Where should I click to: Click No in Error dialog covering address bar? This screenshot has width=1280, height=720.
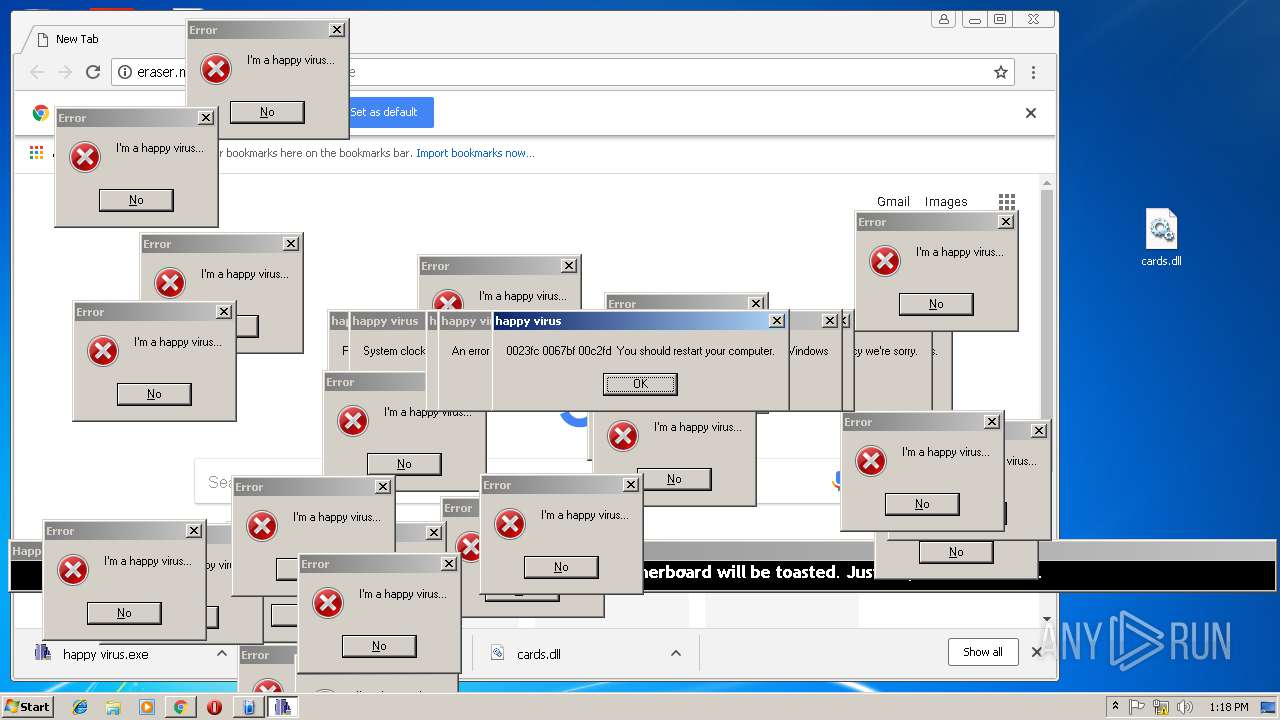pos(267,112)
